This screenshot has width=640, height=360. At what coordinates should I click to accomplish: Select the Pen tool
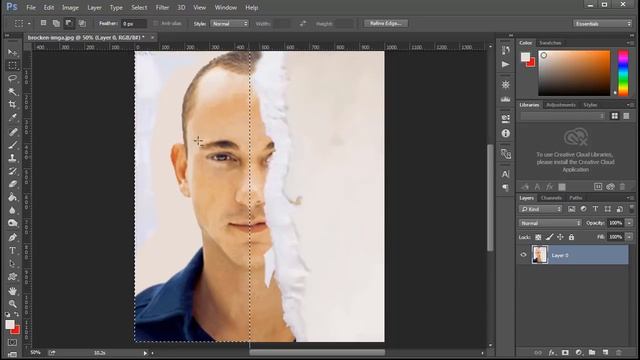13,237
